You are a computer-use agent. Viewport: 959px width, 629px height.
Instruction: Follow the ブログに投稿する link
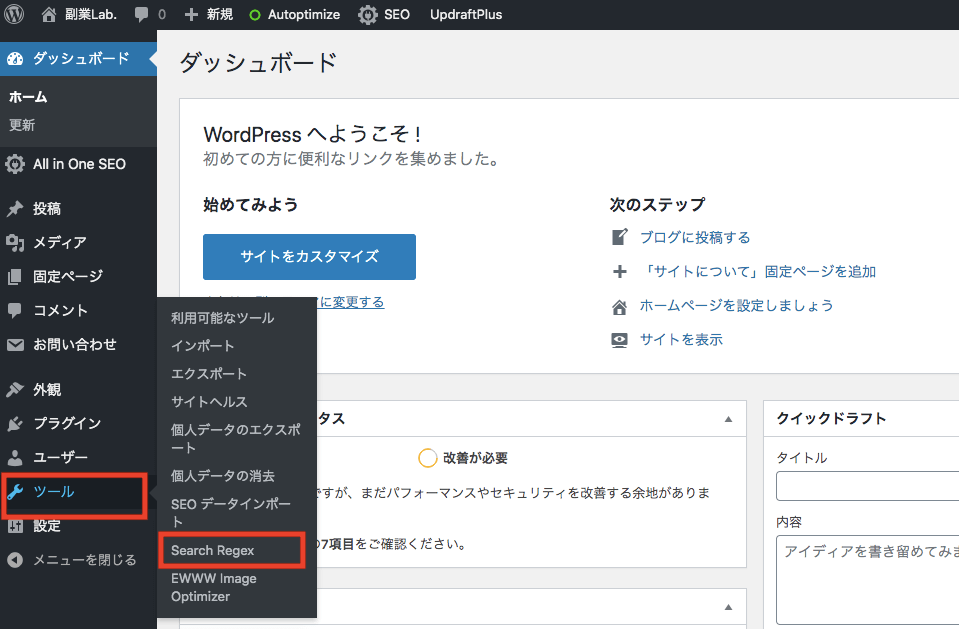tap(695, 238)
